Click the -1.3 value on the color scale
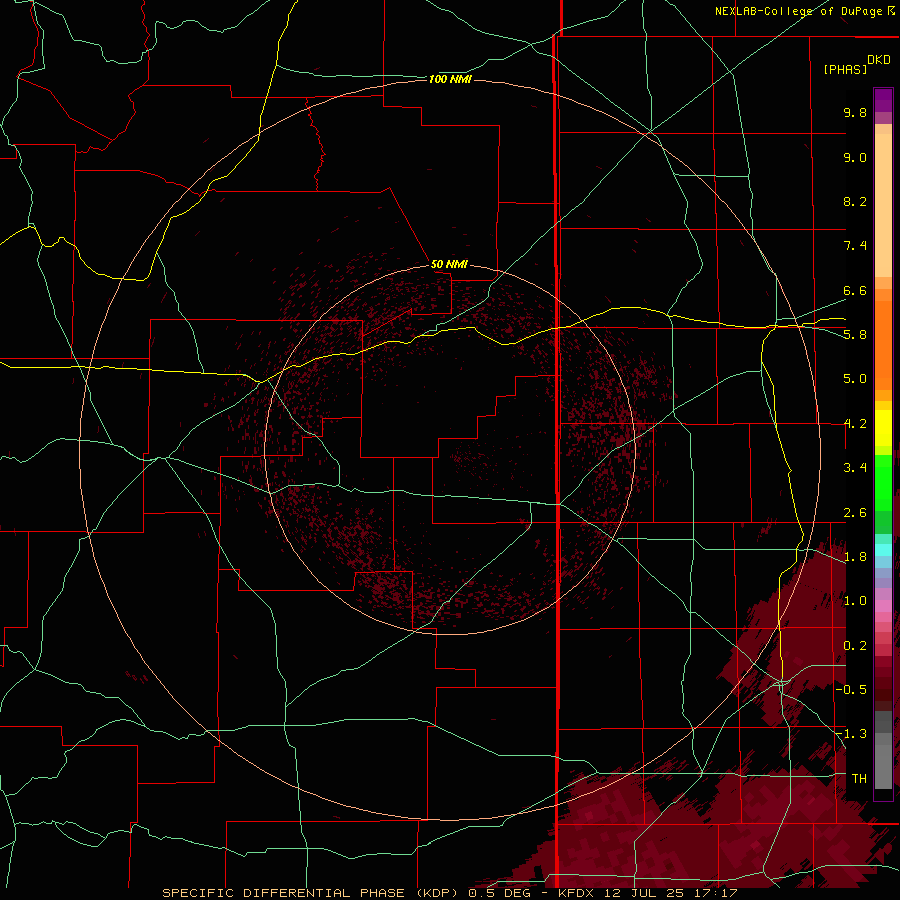 pyautogui.click(x=851, y=734)
